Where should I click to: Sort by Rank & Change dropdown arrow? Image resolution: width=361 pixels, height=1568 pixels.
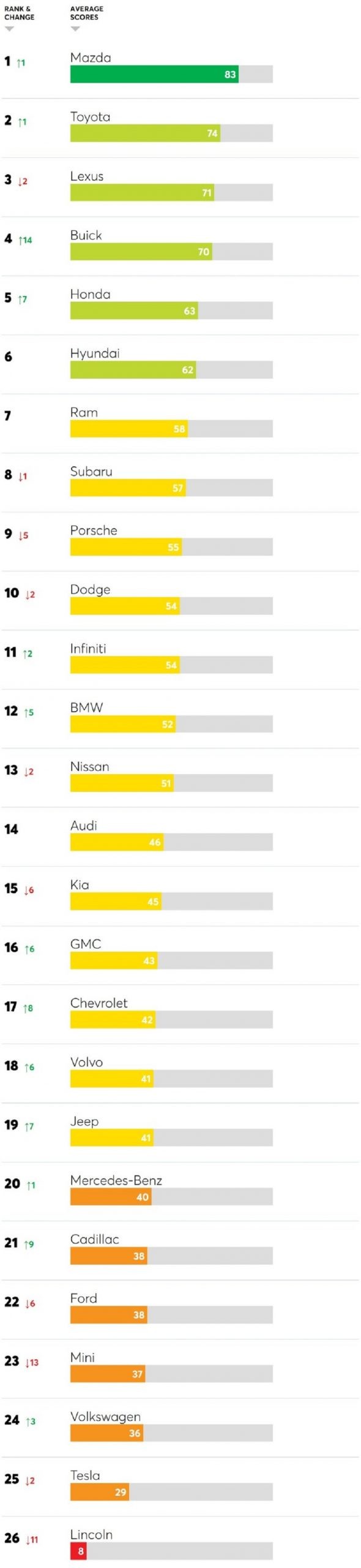coord(9,29)
